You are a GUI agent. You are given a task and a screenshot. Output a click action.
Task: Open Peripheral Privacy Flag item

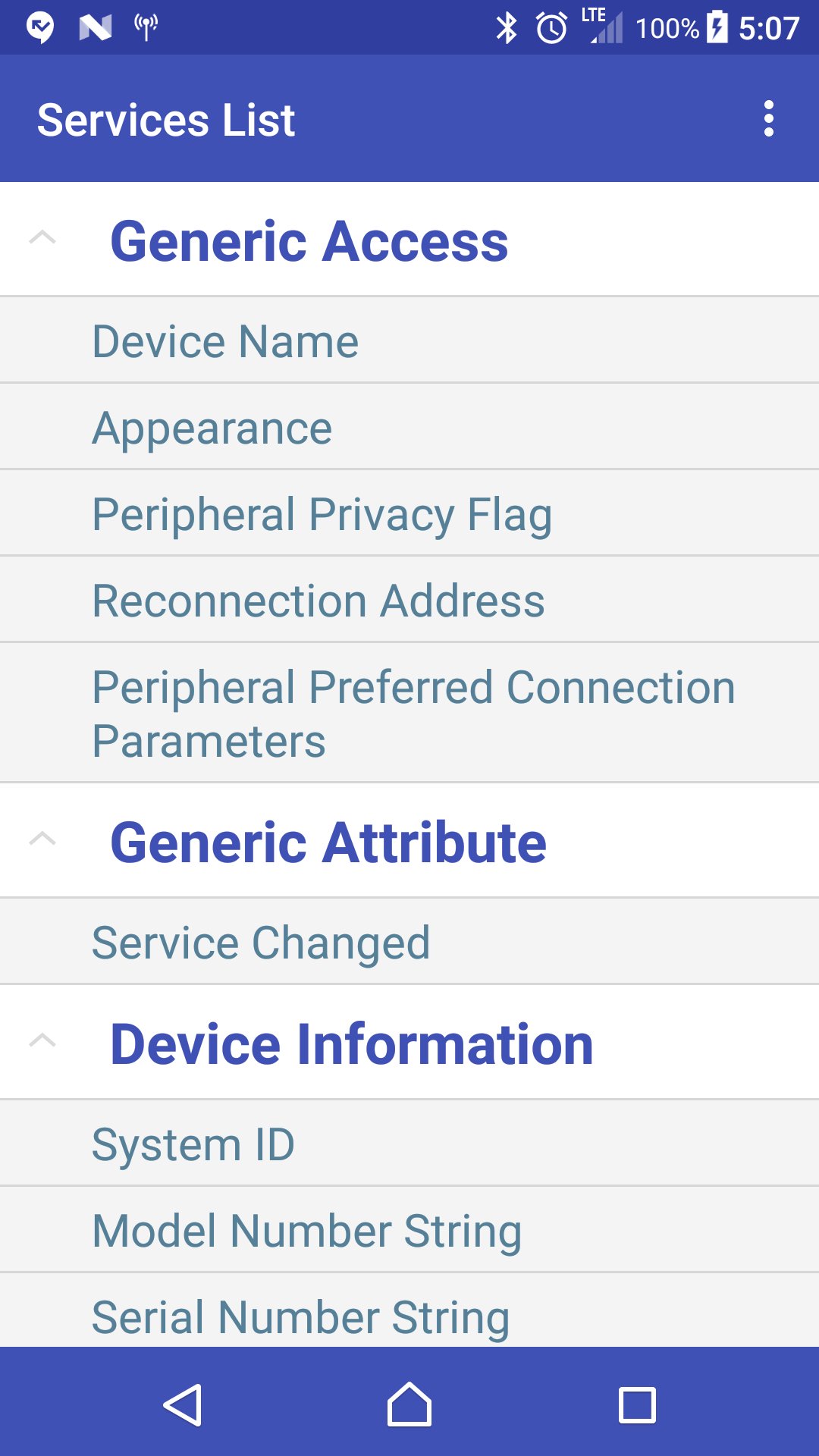coord(322,514)
